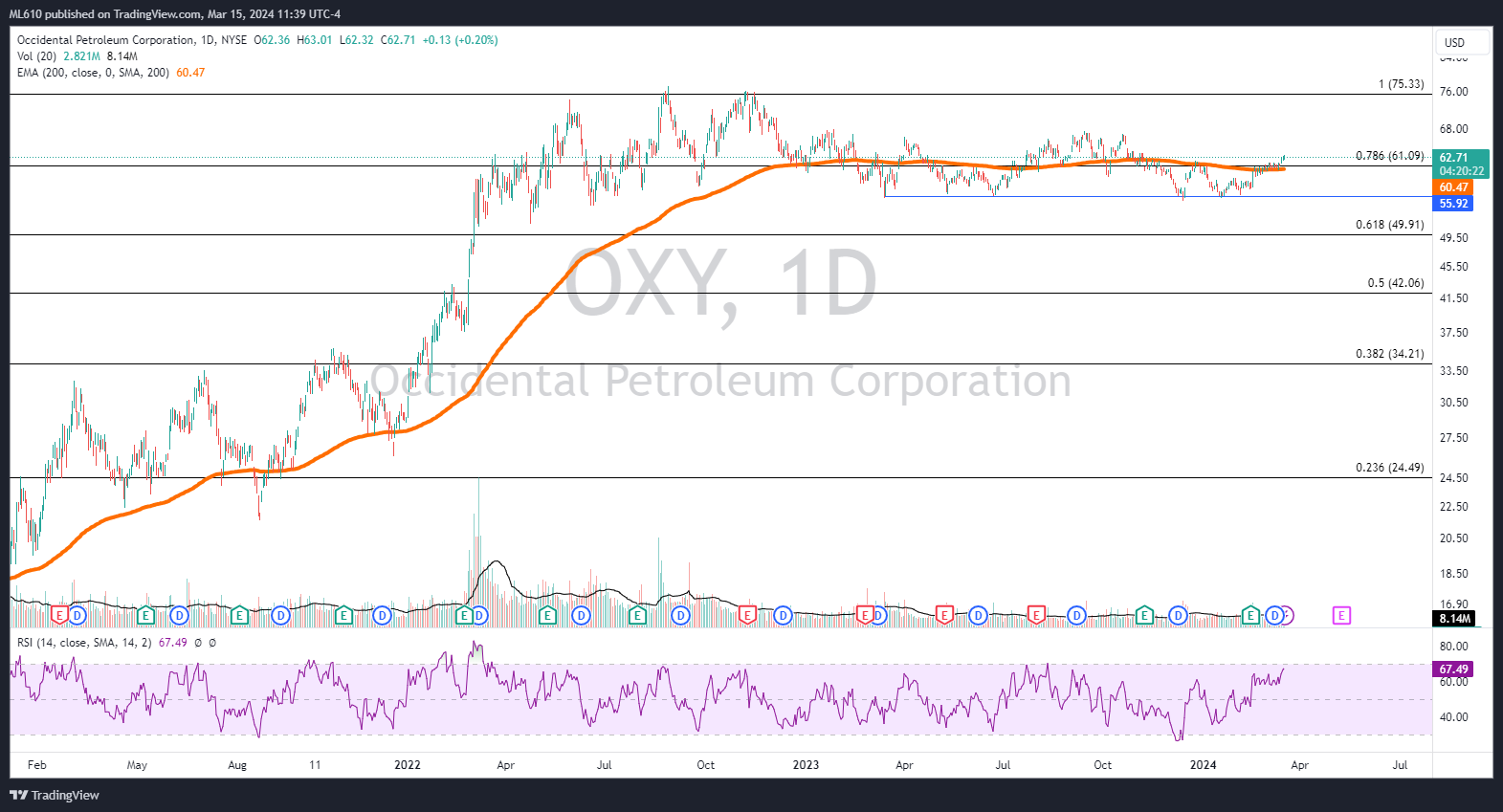Click the Fib level label 0.236 (24.49)

[1389, 468]
